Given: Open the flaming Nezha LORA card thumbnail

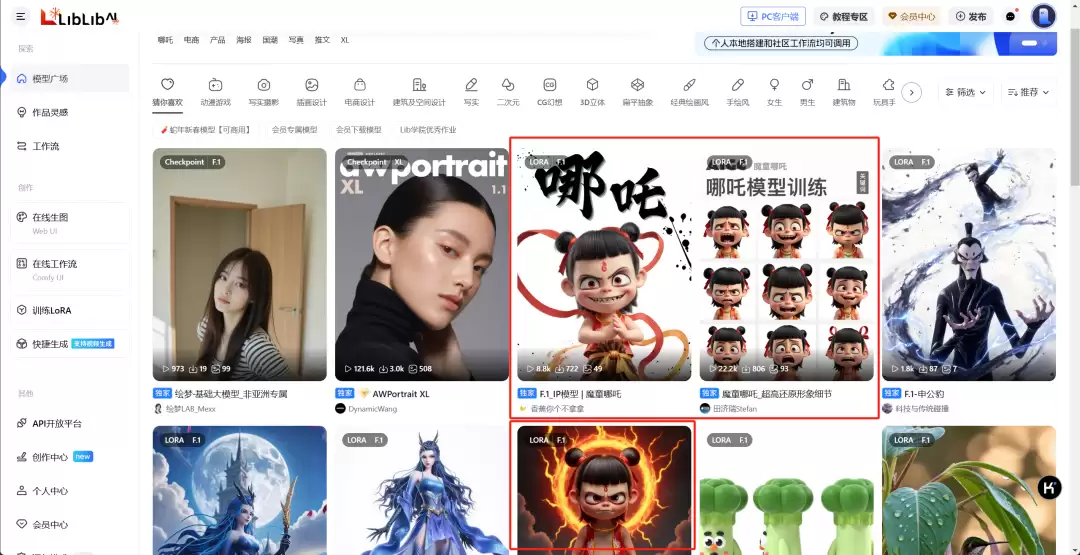Looking at the screenshot, I should tap(604, 490).
